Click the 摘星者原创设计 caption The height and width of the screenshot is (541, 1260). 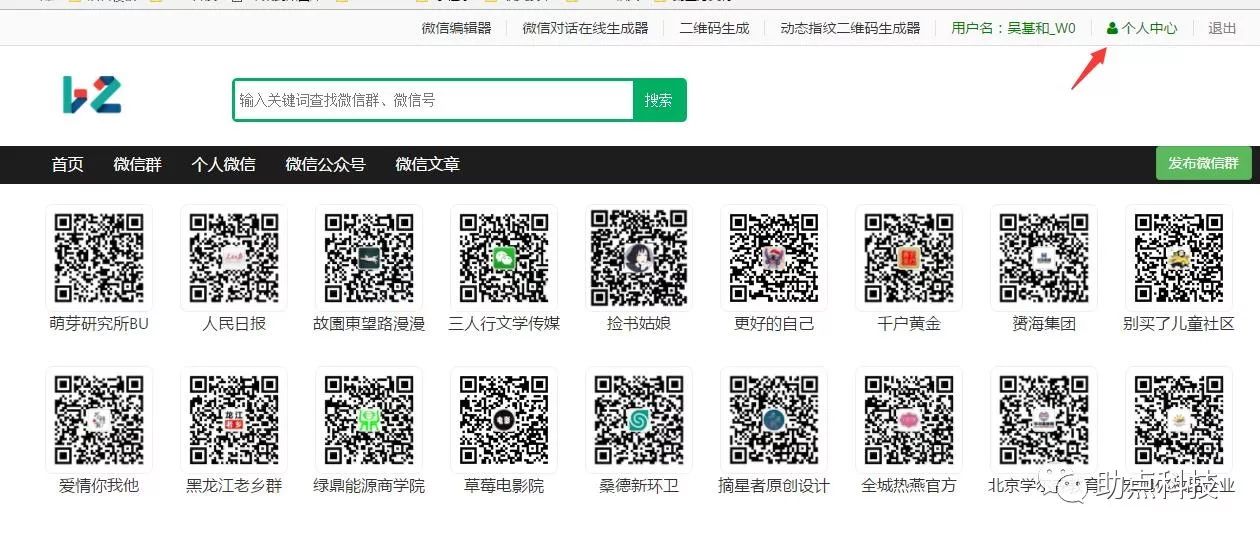coord(774,486)
